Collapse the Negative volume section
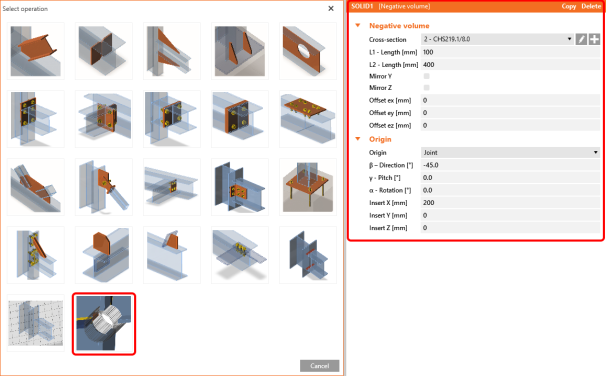Screen dimensions: 606x376 (358, 26)
